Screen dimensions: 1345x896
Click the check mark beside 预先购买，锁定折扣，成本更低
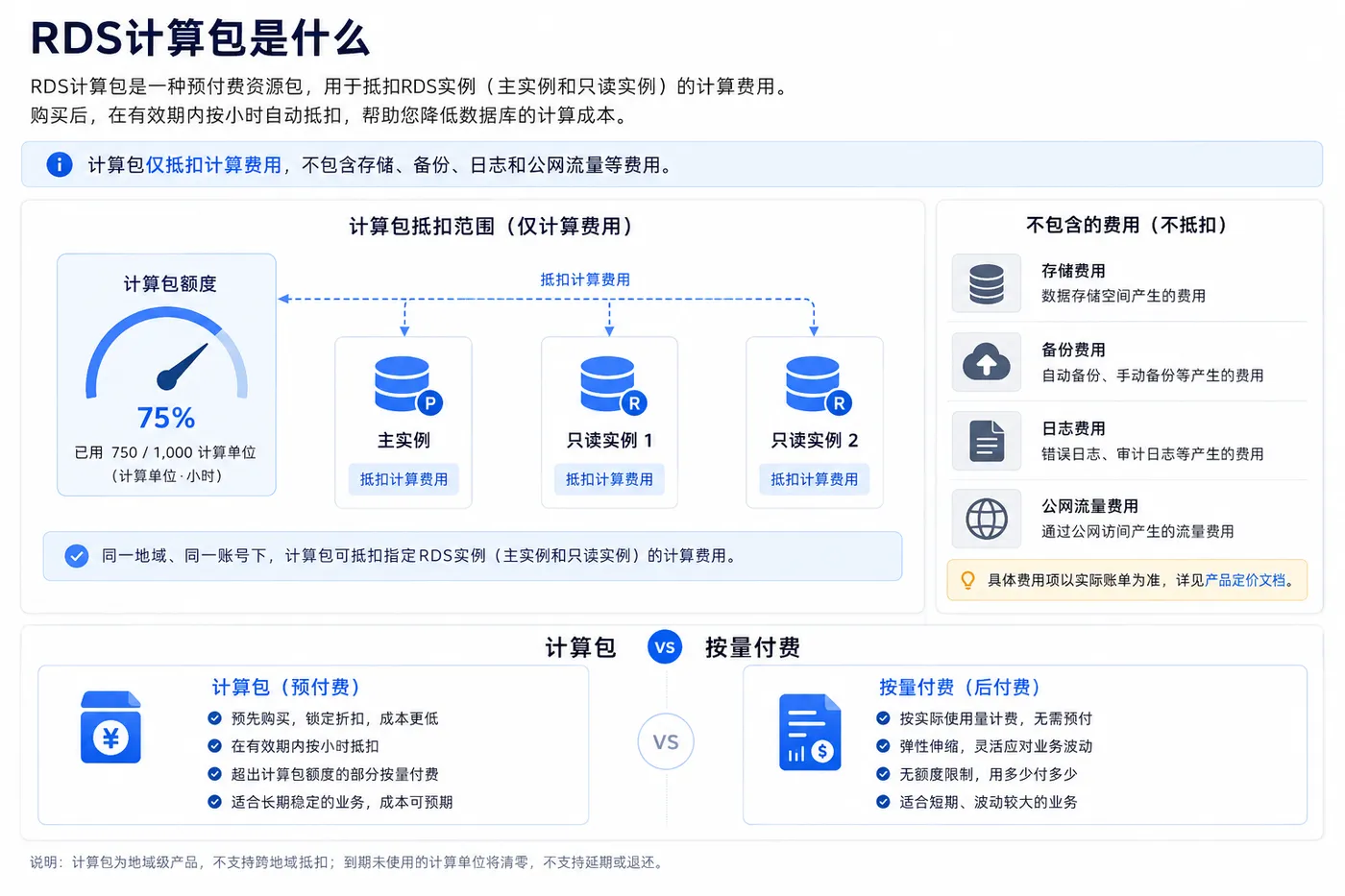pyautogui.click(x=215, y=718)
